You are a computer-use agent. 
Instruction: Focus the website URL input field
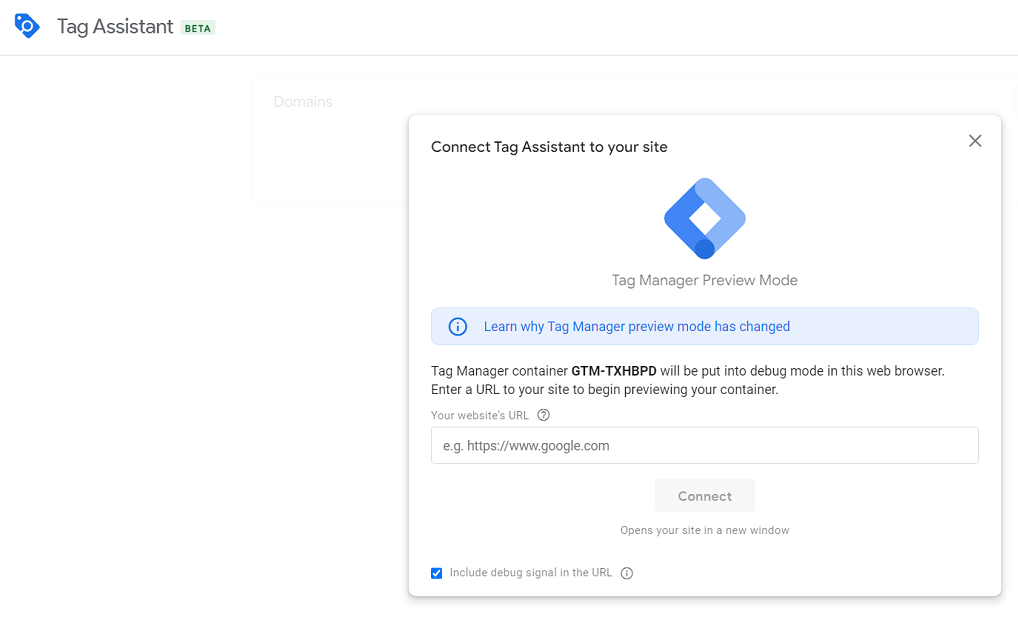point(704,446)
